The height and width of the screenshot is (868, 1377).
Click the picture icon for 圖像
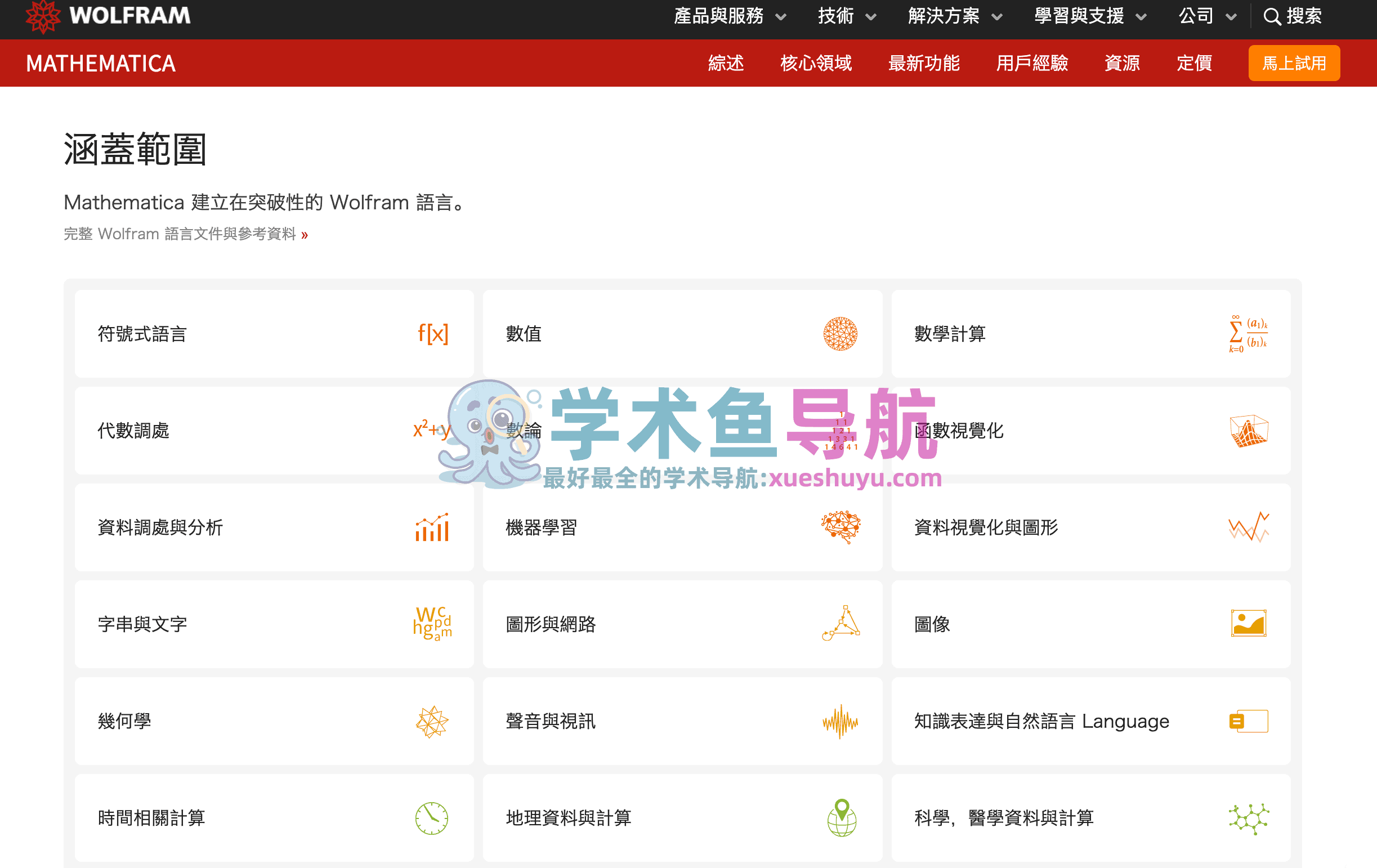pyautogui.click(x=1248, y=624)
